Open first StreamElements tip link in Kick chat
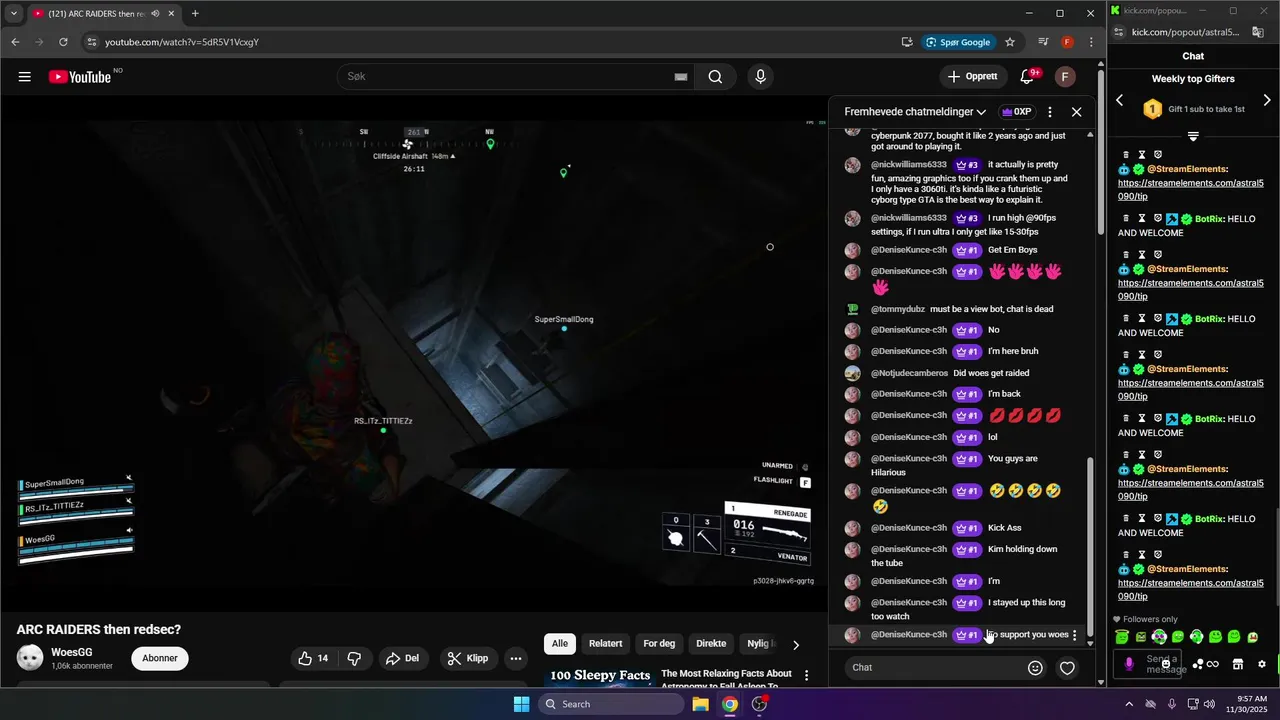 (1190, 190)
